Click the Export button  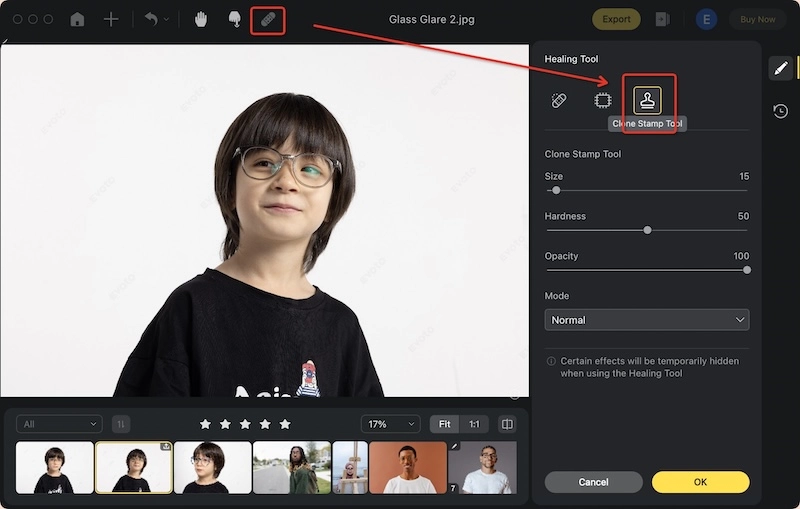pos(616,19)
